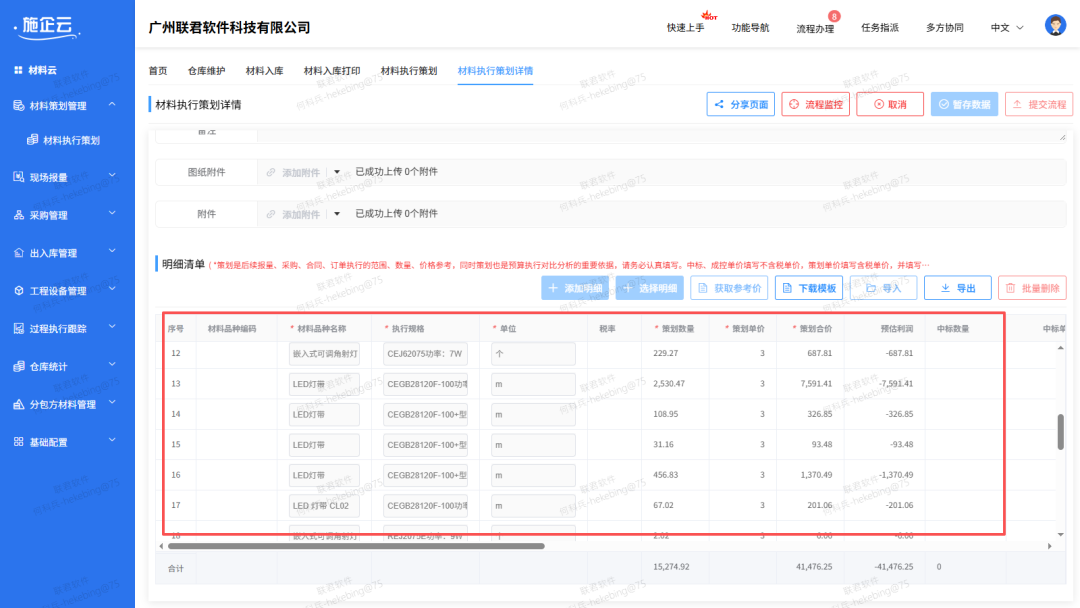Switch to the 首页 tab
This screenshot has height=608, width=1080.
coord(158,71)
